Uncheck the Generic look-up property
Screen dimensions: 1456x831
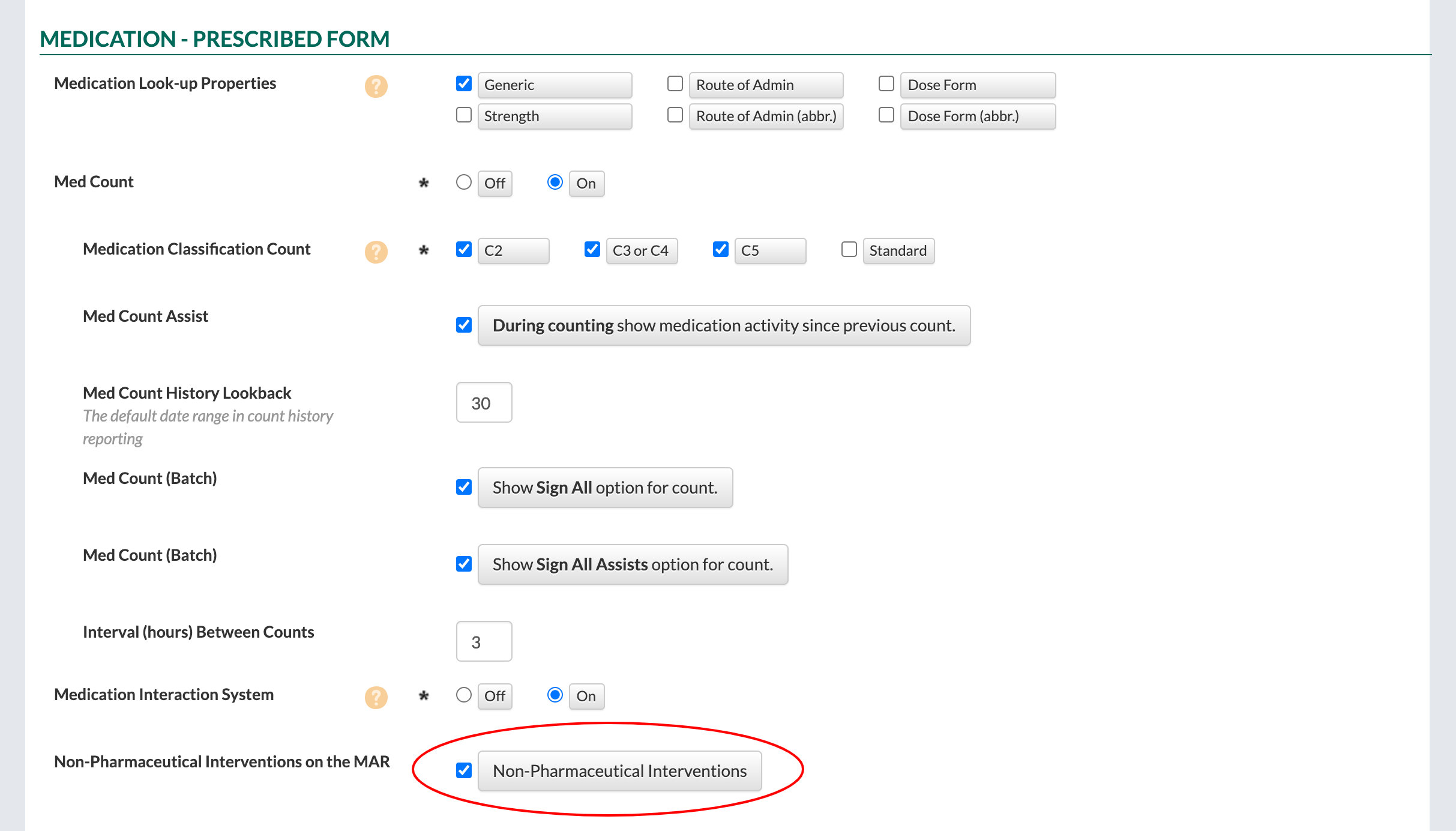tap(463, 83)
